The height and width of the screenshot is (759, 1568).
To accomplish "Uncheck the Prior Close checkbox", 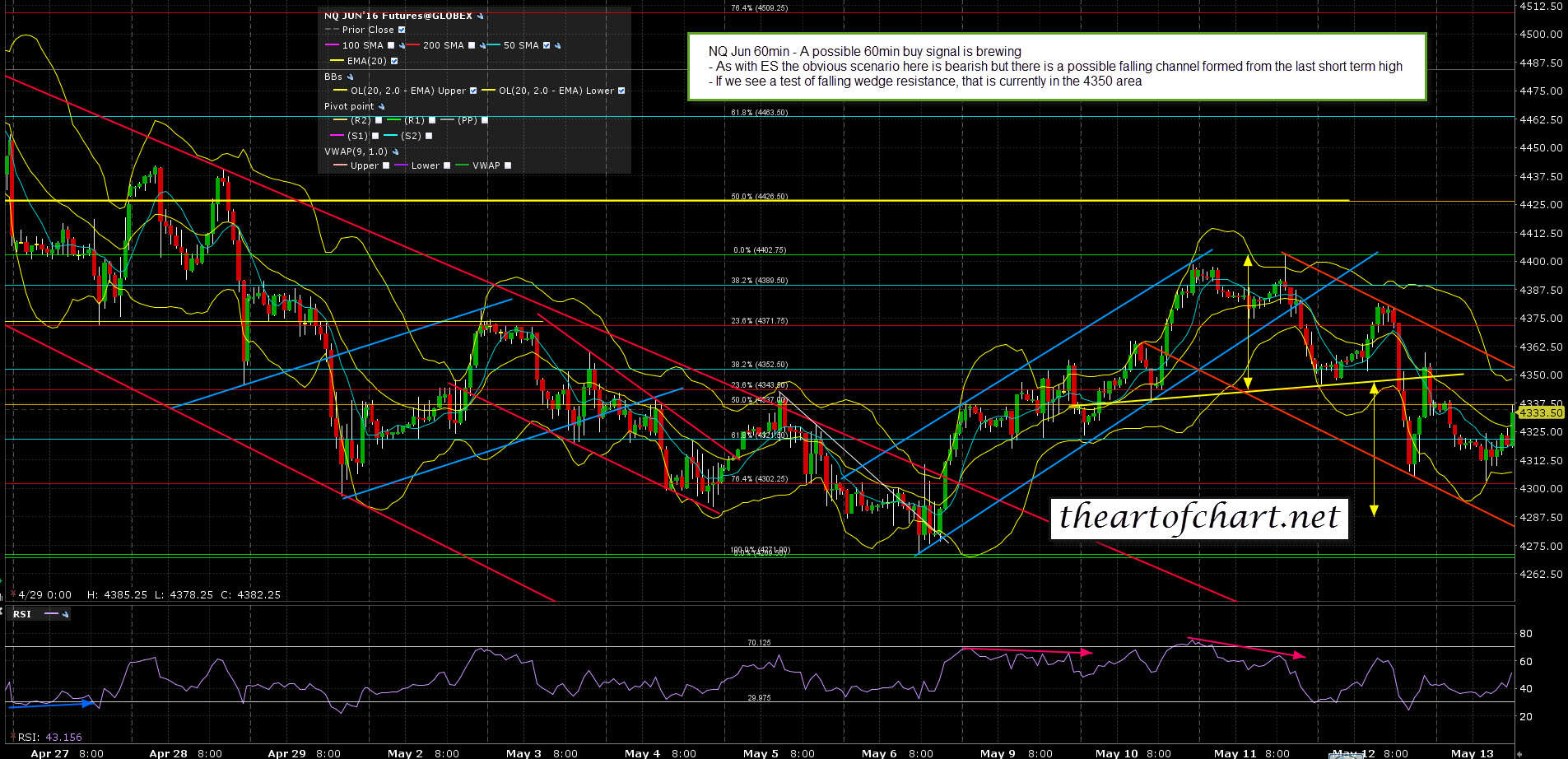I will [402, 30].
